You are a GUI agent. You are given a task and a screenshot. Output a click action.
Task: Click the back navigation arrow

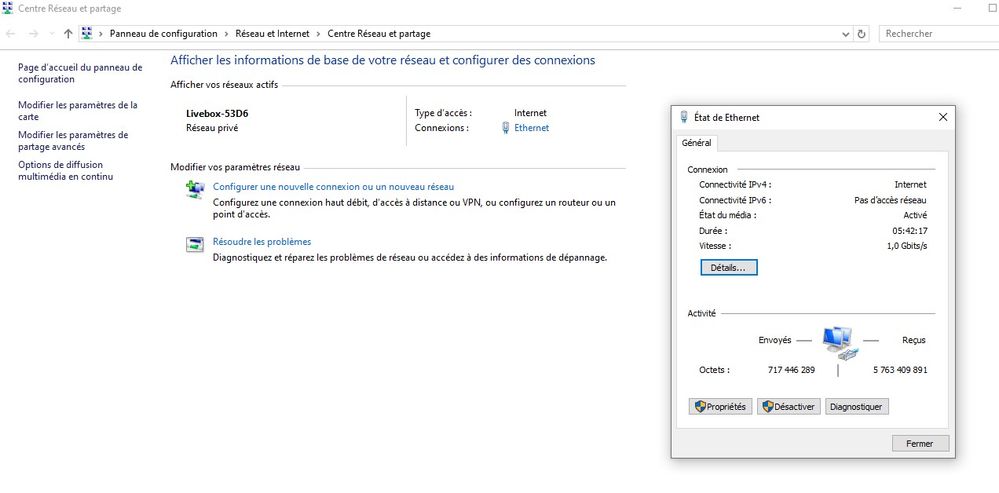pos(11,34)
